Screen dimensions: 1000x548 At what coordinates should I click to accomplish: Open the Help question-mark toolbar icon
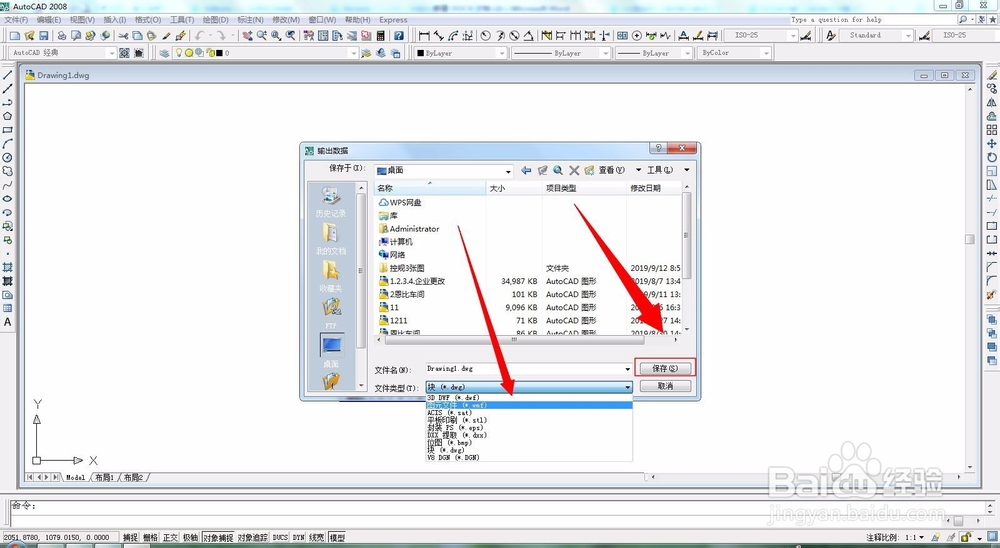(x=399, y=36)
